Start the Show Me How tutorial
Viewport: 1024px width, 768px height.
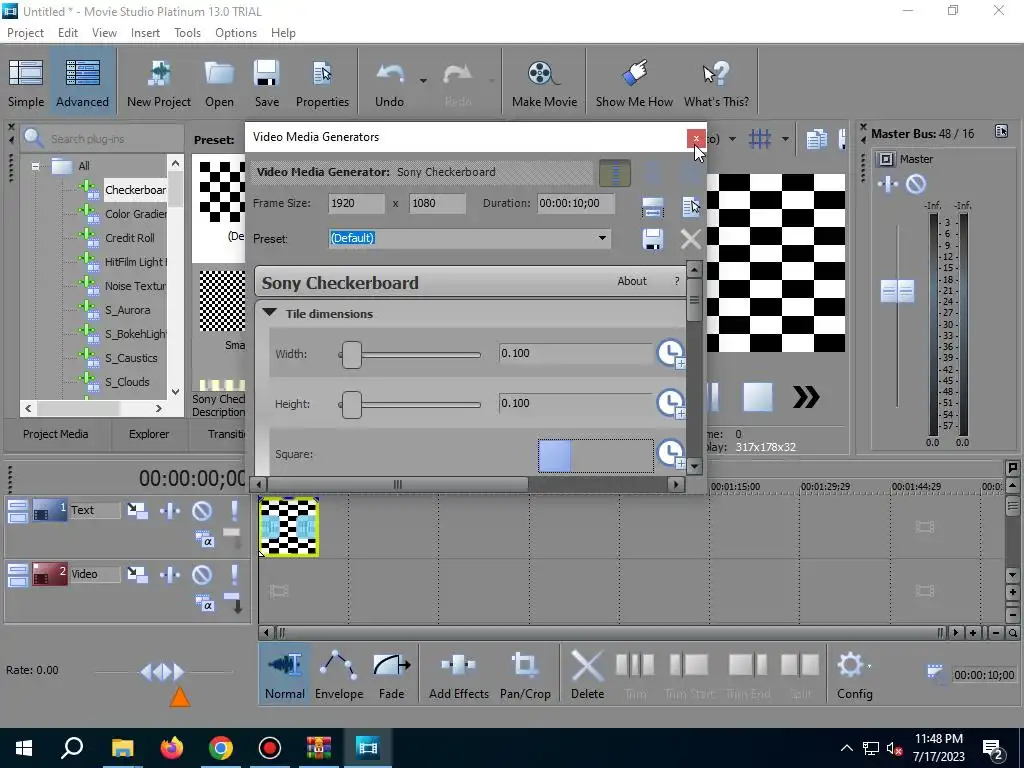point(634,82)
